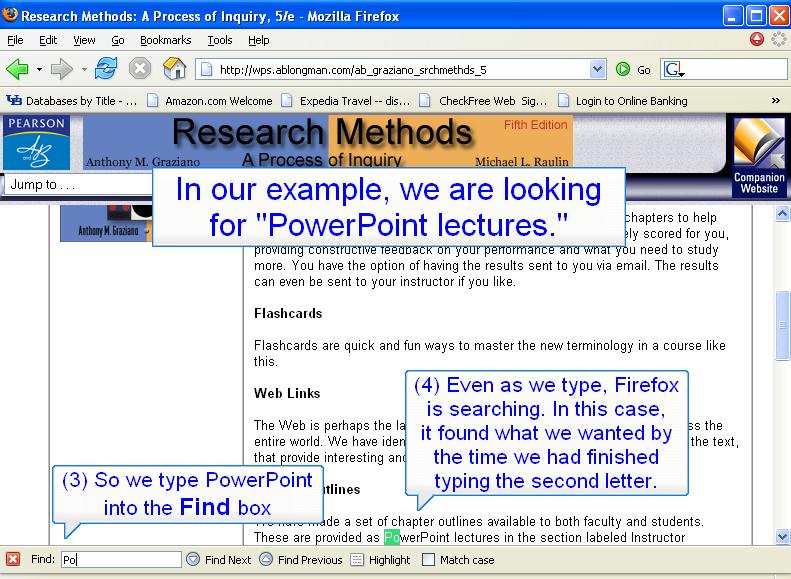
Task: Click in the Find text box
Action: click(x=121, y=559)
